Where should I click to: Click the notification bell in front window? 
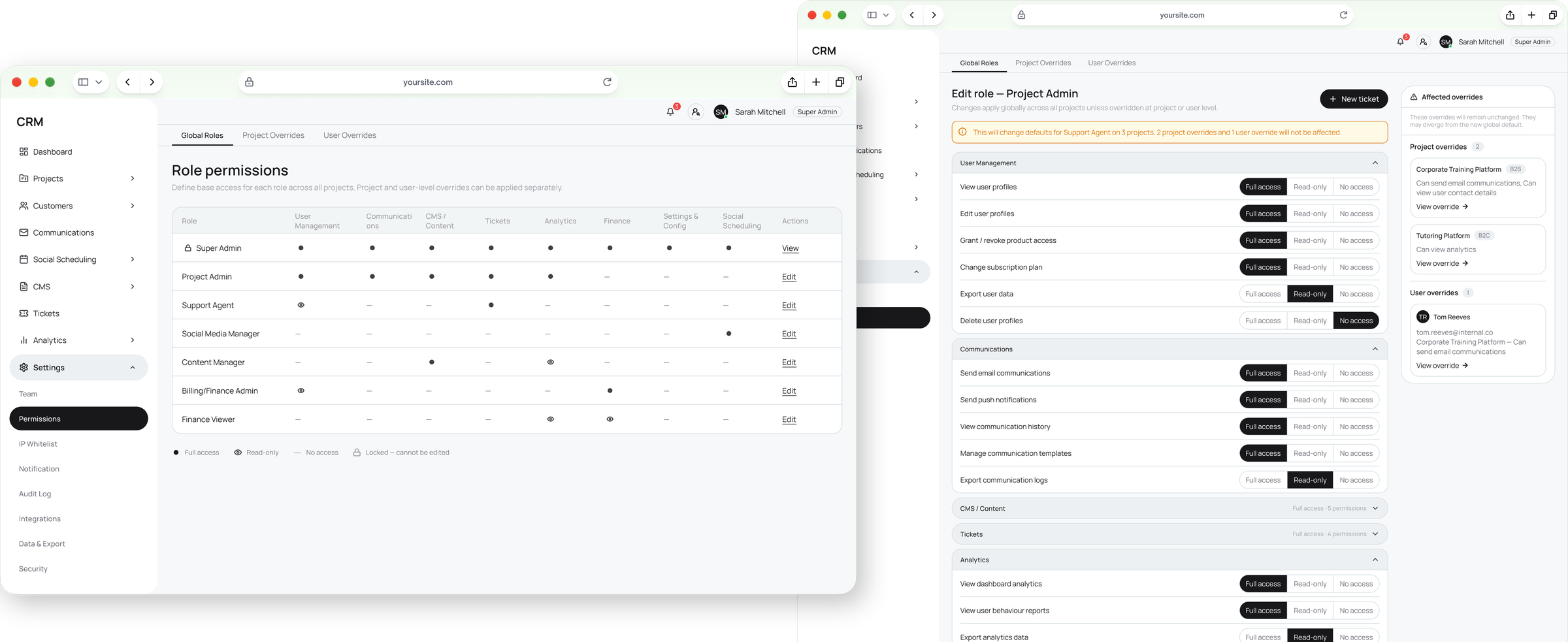[670, 112]
